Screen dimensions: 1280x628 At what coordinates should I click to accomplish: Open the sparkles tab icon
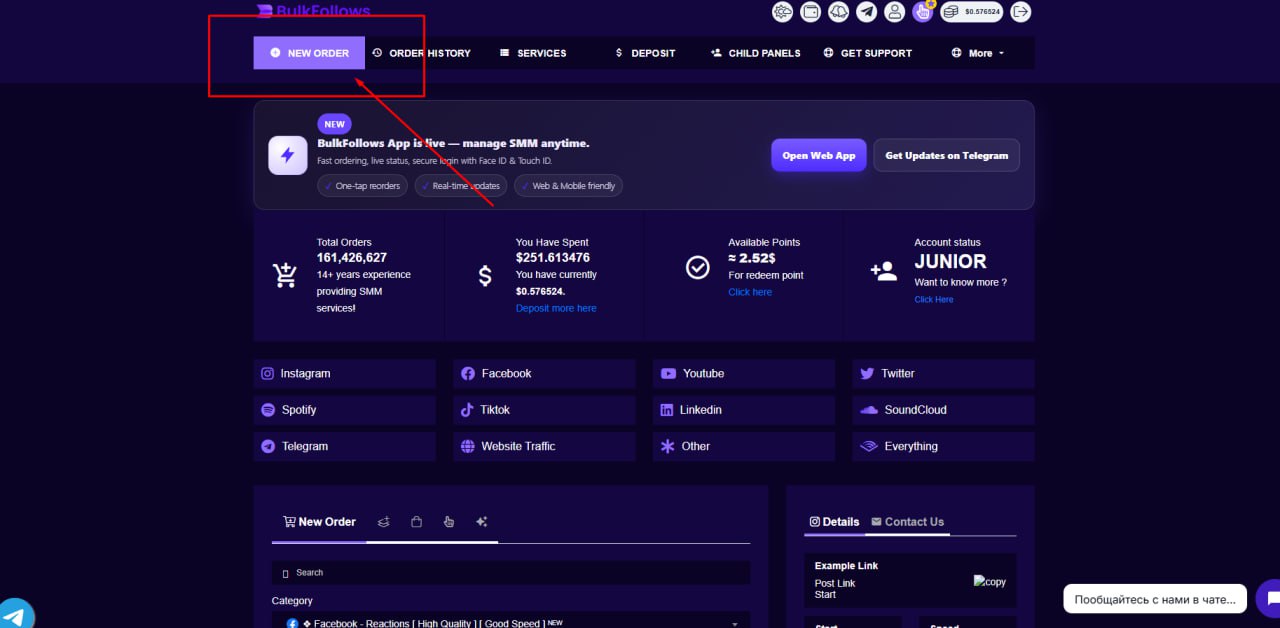[x=482, y=522]
